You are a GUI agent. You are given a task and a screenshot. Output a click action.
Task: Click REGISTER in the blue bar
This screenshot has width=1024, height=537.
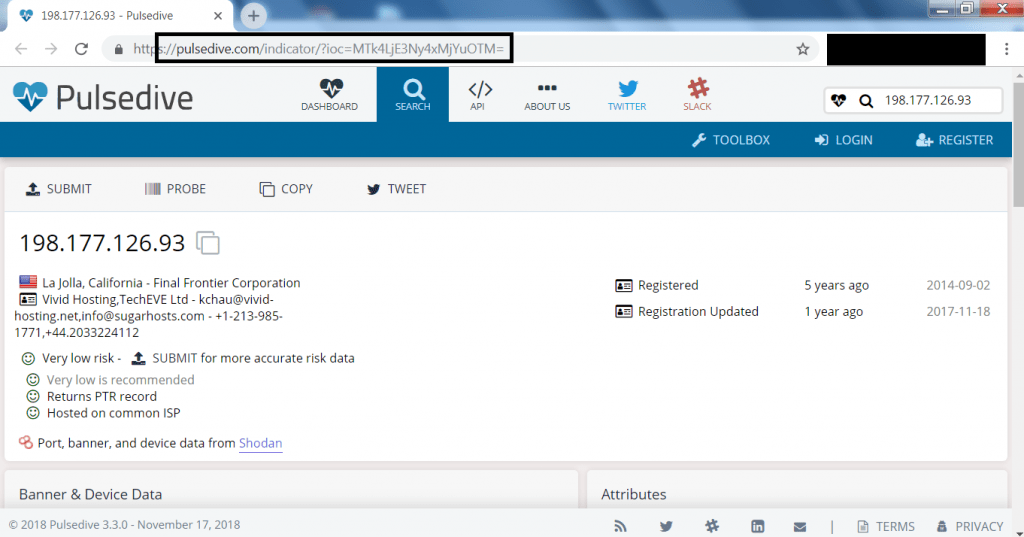[954, 140]
